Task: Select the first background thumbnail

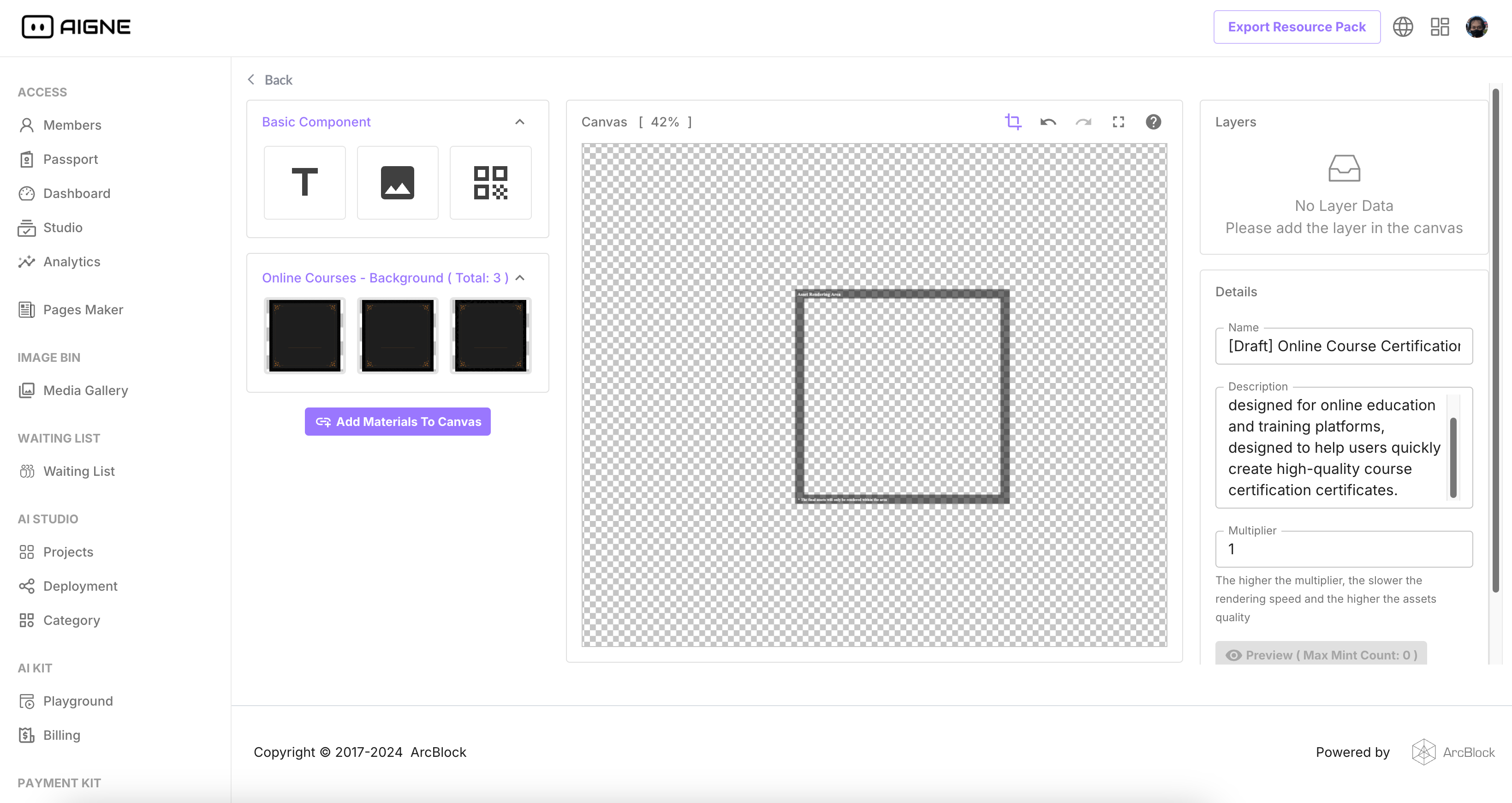Action: point(304,336)
